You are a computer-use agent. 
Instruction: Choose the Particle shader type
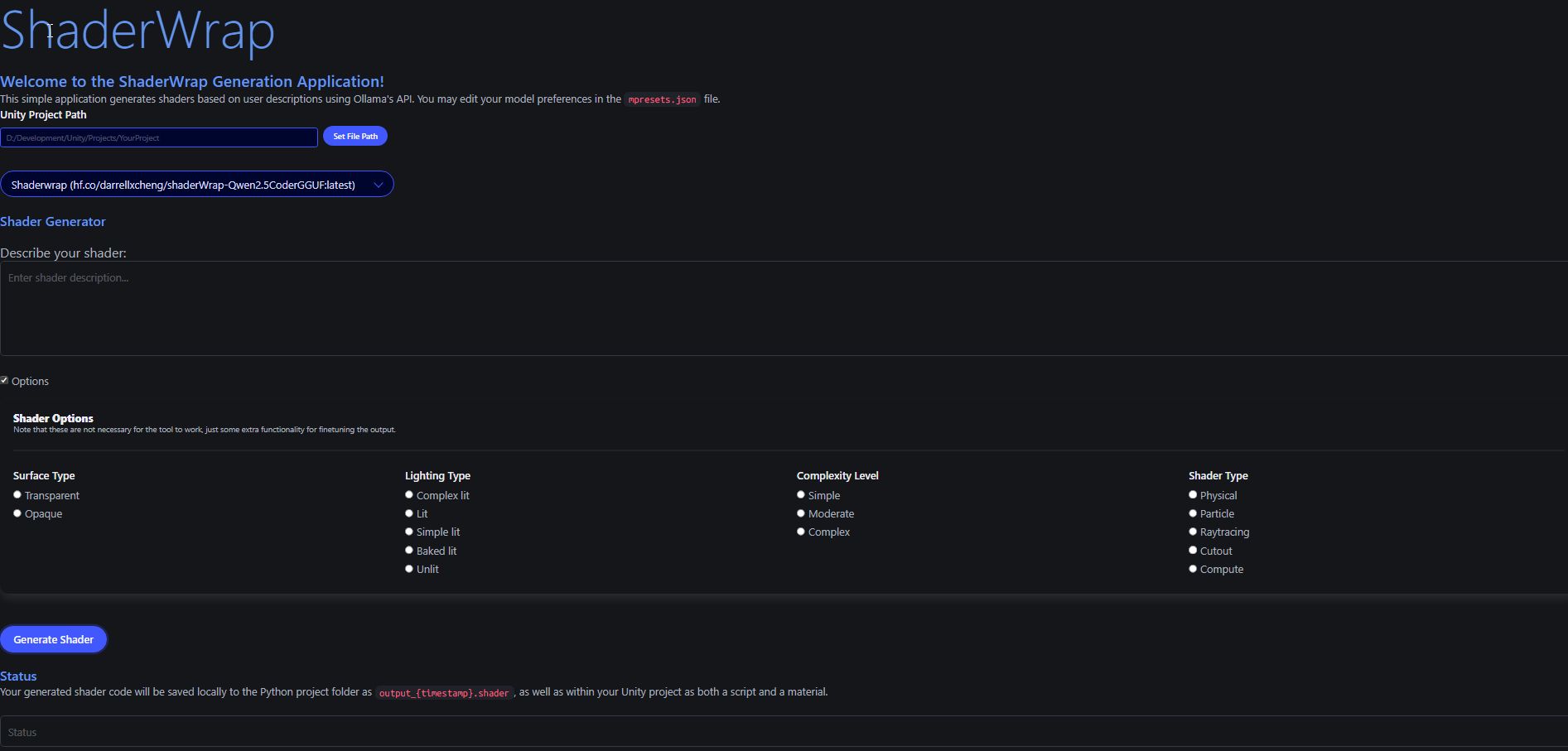1193,513
